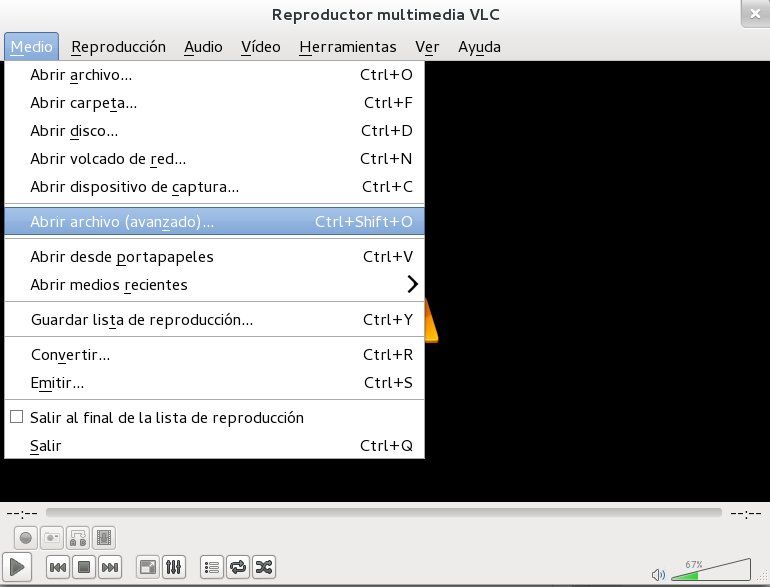Take a snapshot with camera icon
Image resolution: width=770 pixels, height=587 pixels.
click(x=52, y=538)
